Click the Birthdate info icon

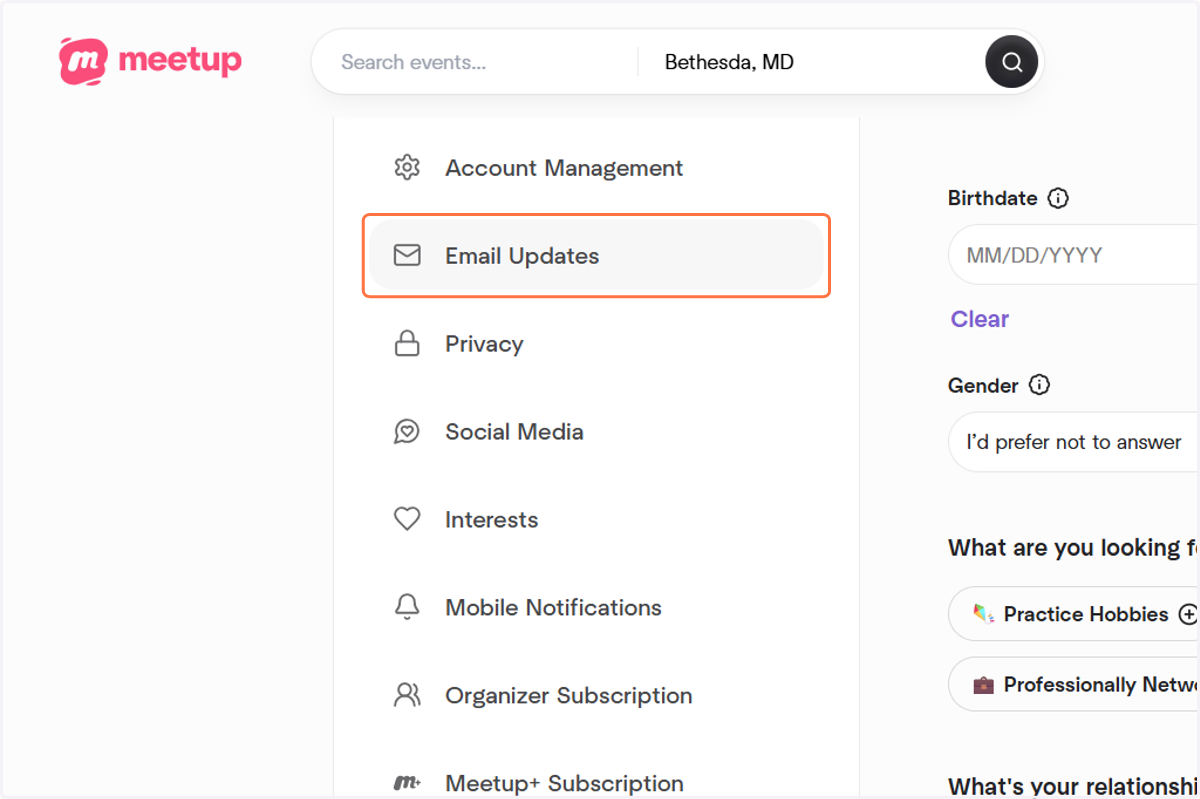1058,198
